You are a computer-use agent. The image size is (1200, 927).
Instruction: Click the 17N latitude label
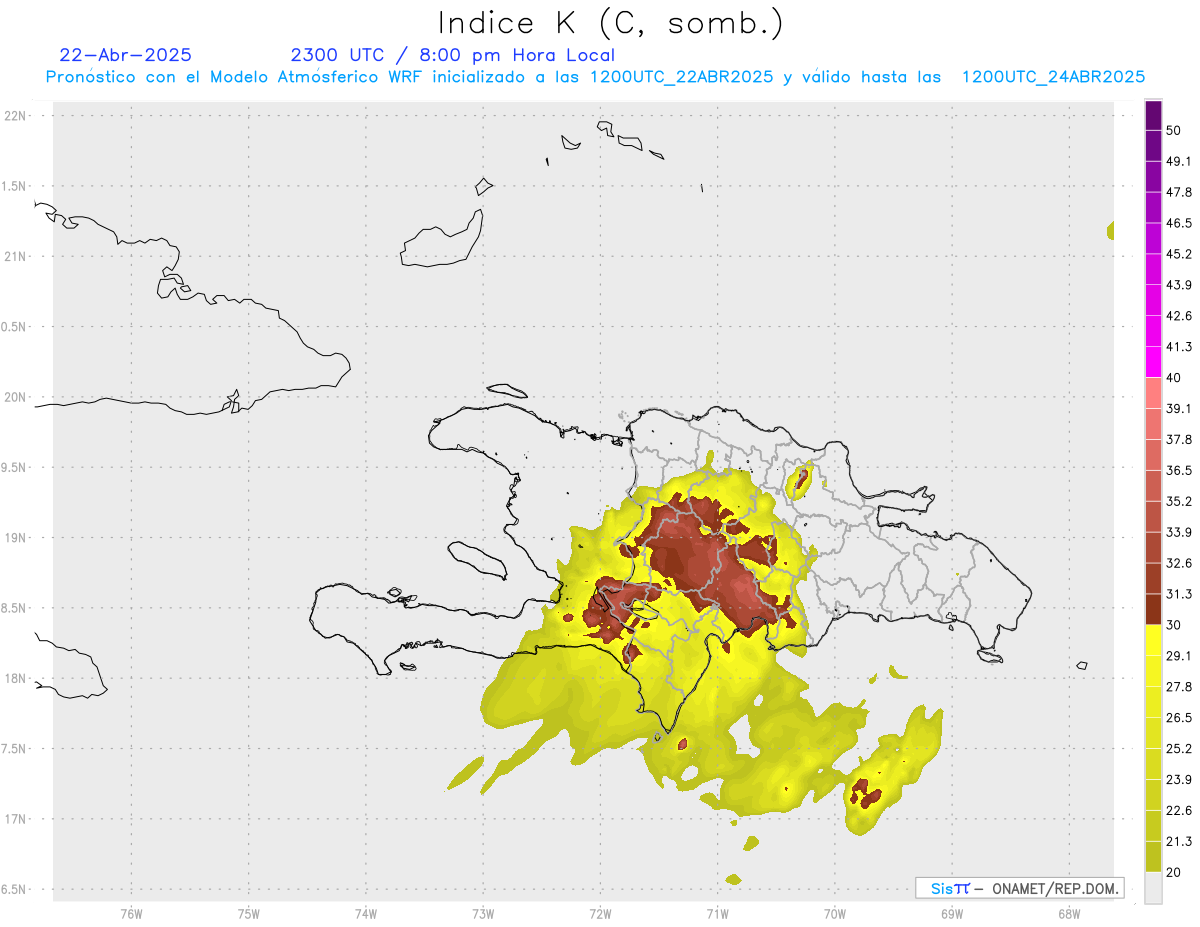[16, 819]
